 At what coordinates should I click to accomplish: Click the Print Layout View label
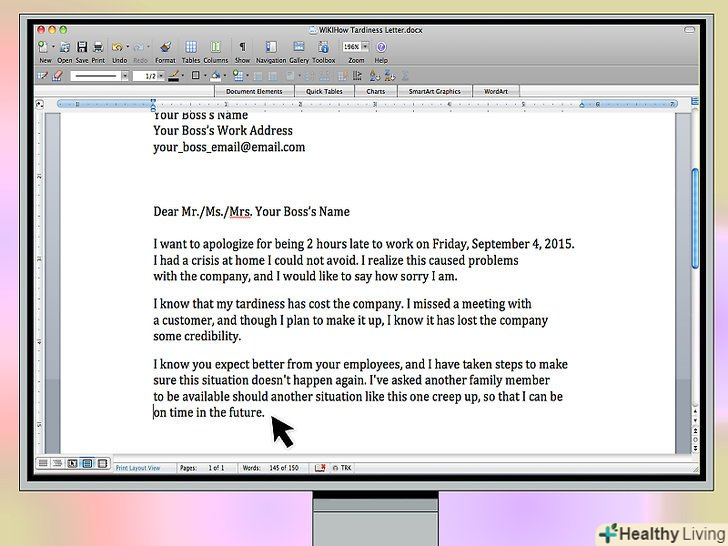[x=138, y=468]
